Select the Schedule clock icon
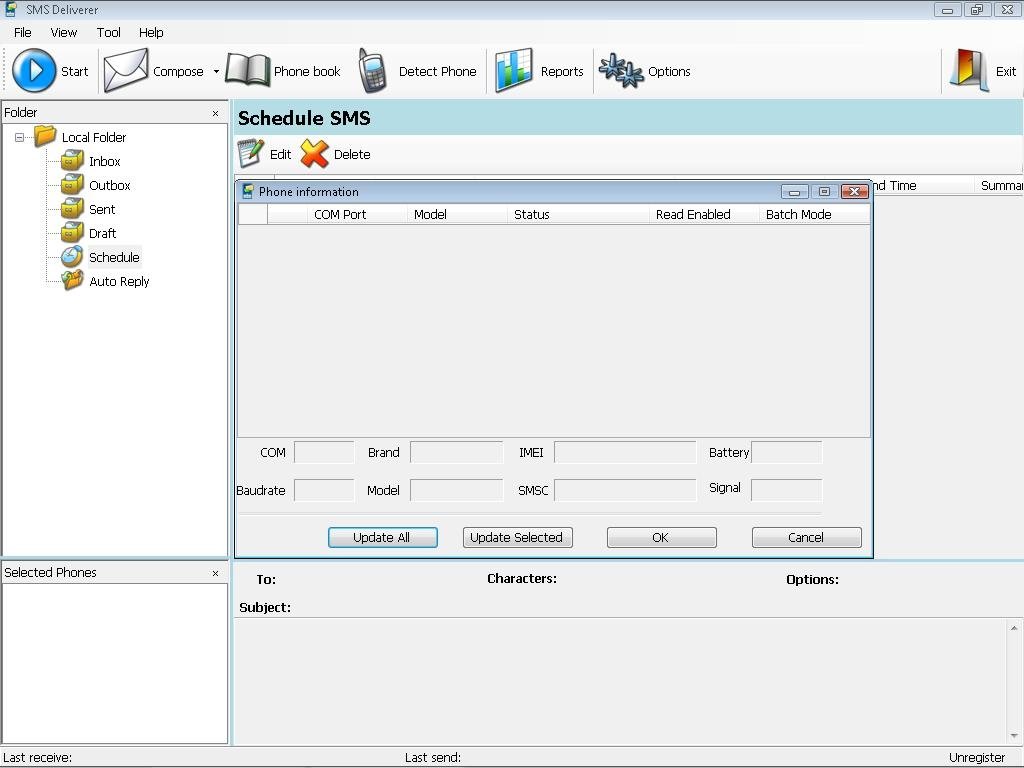Image resolution: width=1024 pixels, height=768 pixels. pos(72,257)
